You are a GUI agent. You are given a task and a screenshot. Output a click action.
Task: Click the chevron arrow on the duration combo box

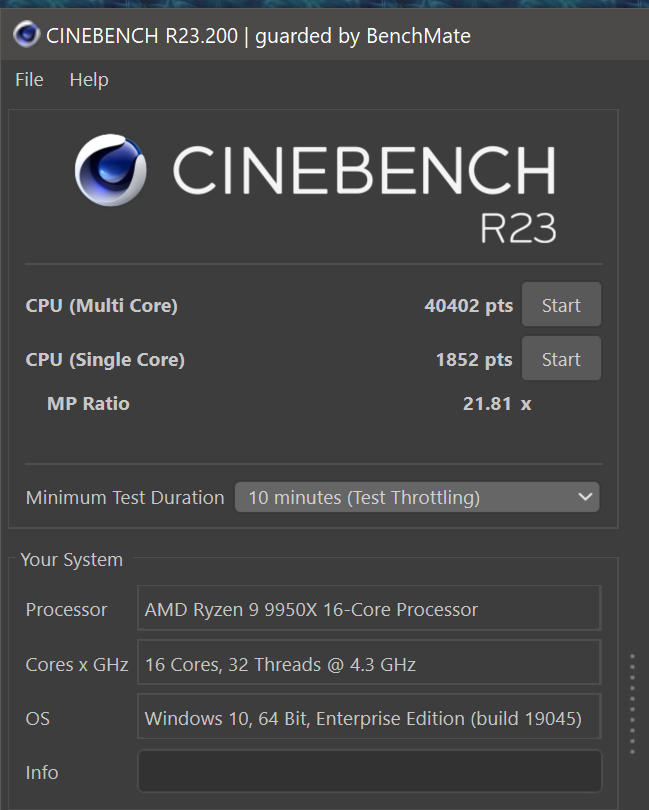585,497
